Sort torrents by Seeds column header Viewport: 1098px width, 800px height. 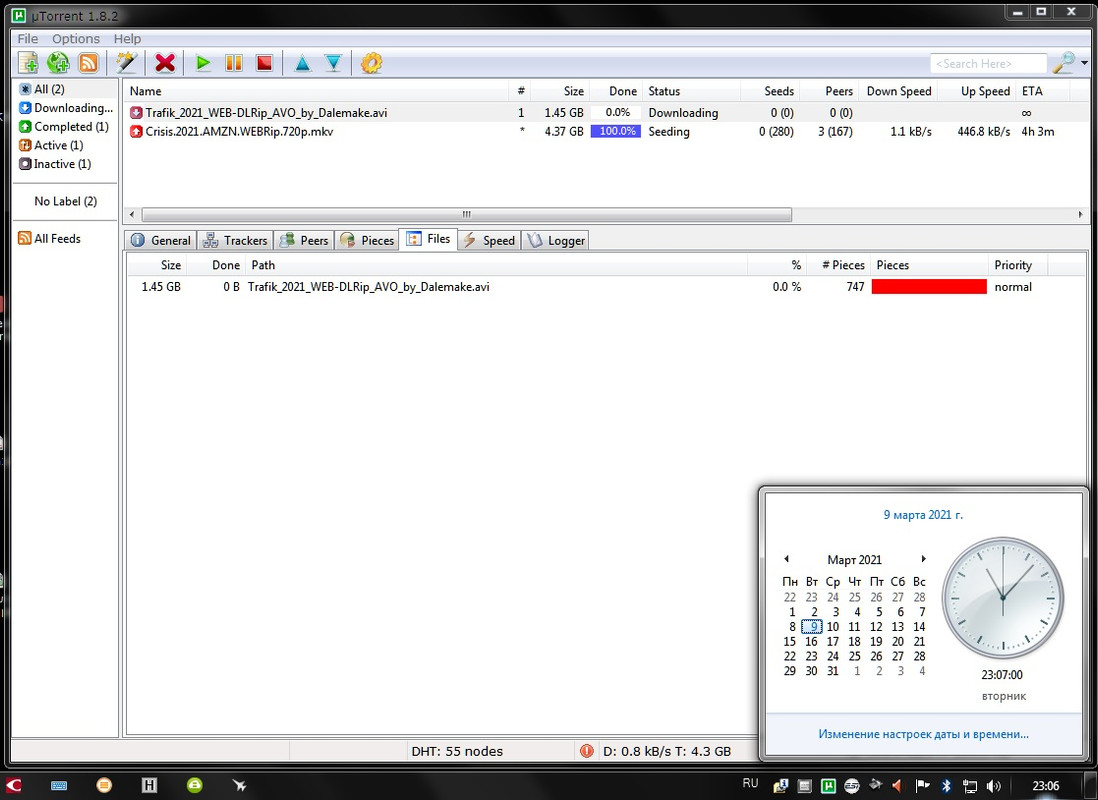(770, 91)
